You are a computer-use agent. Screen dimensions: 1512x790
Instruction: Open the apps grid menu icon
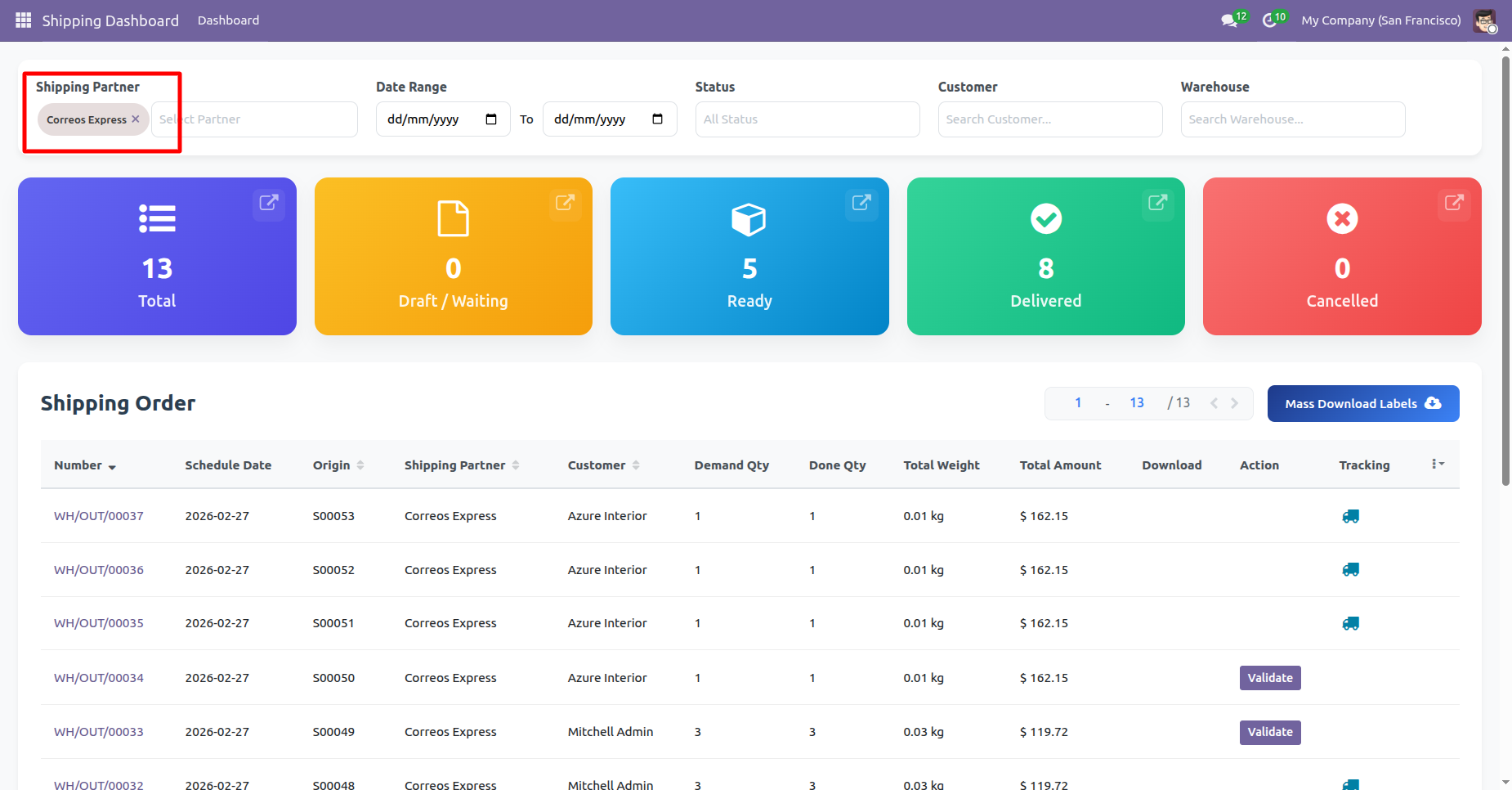click(23, 20)
